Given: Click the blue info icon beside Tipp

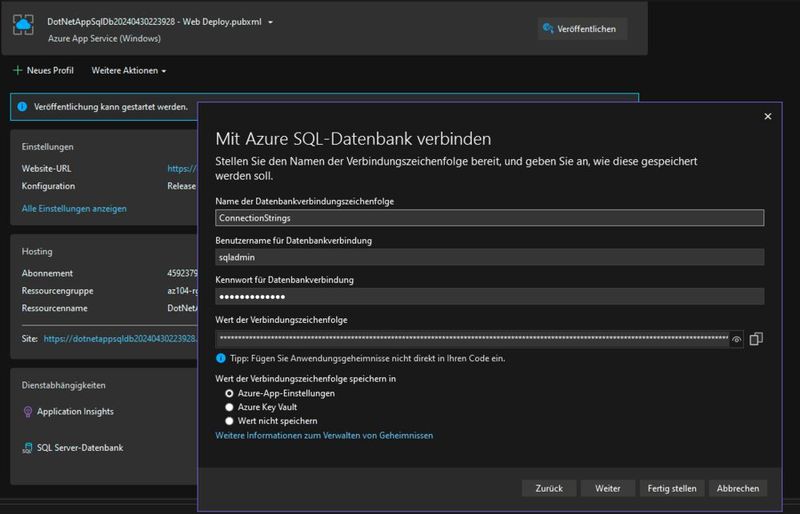Looking at the screenshot, I should click(220, 358).
